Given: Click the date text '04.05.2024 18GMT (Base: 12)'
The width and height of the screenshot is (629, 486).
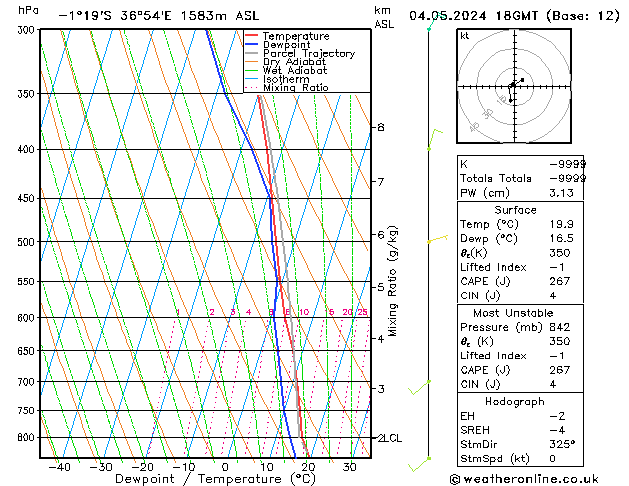Looking at the screenshot, I should pos(514,16).
